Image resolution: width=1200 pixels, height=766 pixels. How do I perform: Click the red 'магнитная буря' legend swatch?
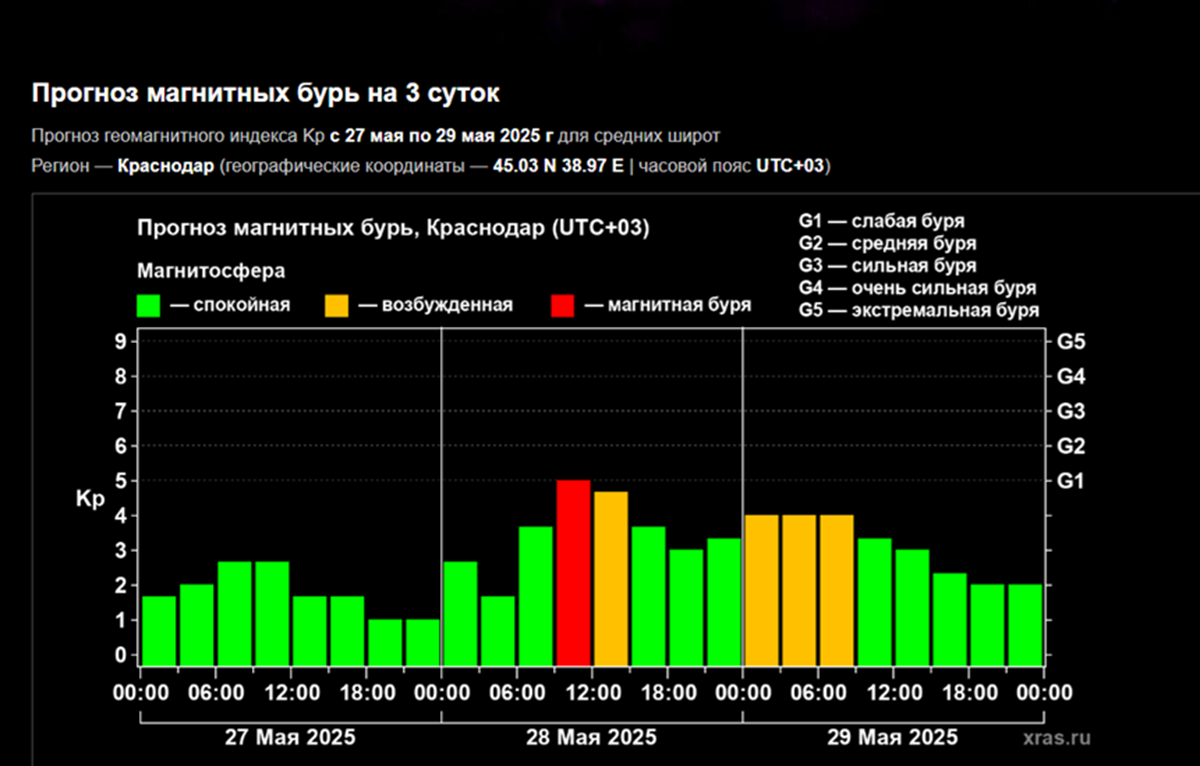(x=563, y=305)
